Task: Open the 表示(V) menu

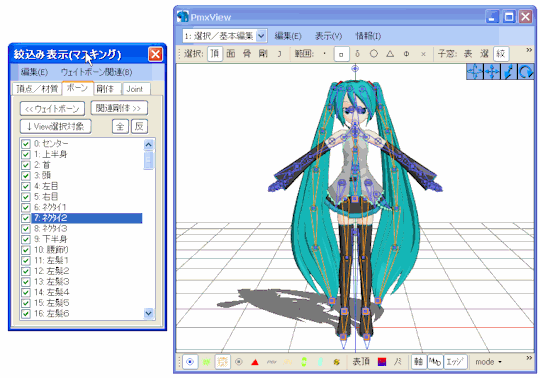Action: [329, 36]
